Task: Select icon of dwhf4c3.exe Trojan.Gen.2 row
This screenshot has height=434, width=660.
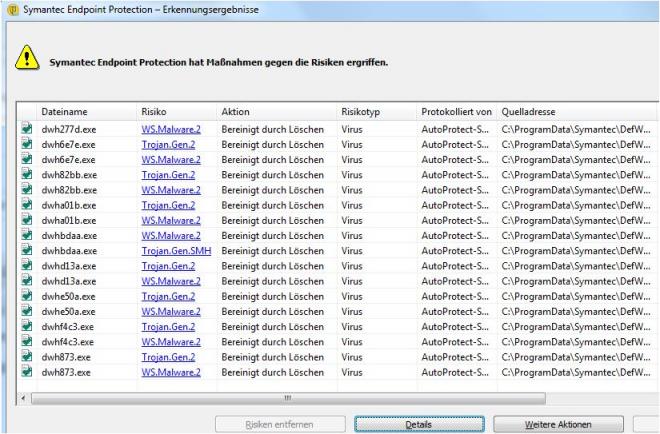Action: point(27,325)
